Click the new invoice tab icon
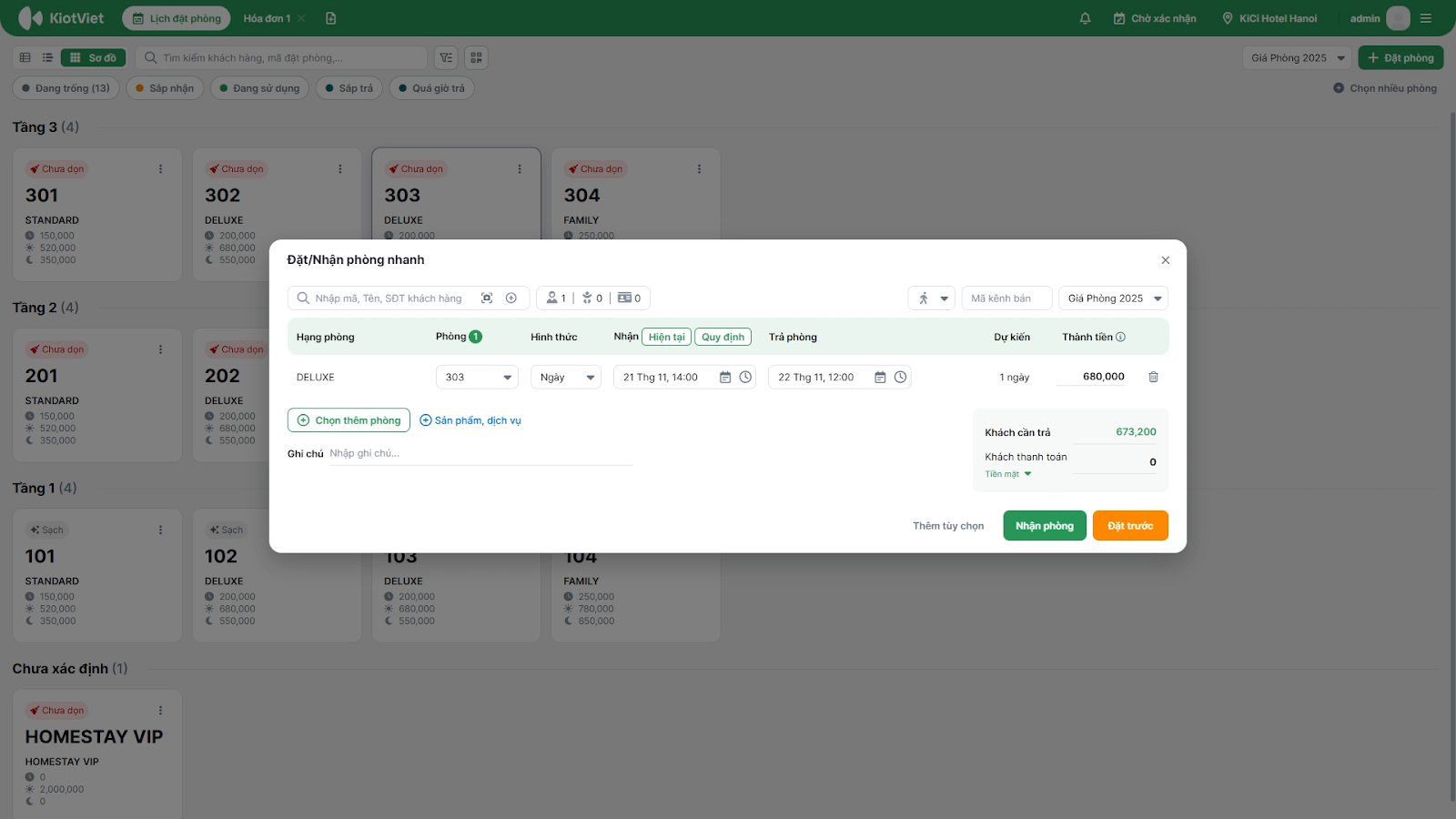The width and height of the screenshot is (1456, 819). (331, 18)
